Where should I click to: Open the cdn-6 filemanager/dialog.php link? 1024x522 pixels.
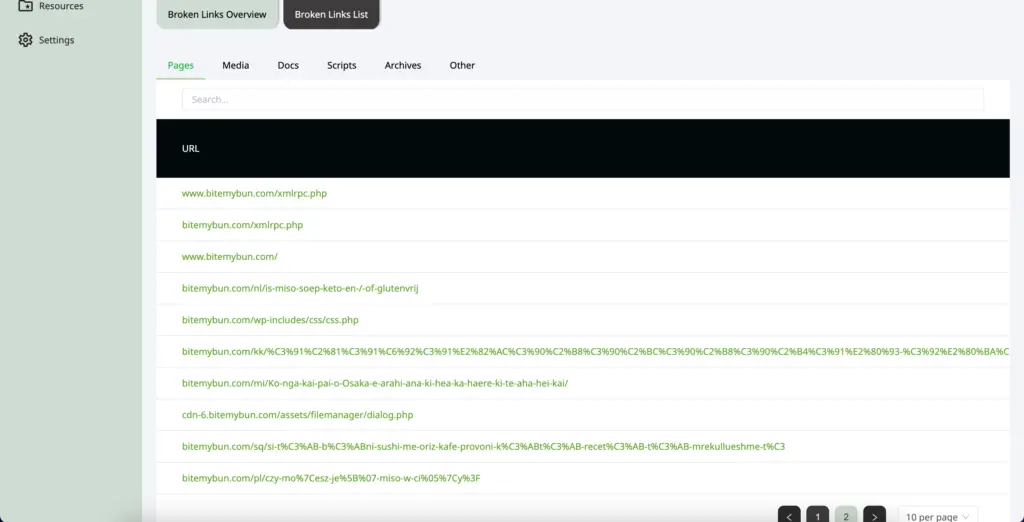(297, 415)
